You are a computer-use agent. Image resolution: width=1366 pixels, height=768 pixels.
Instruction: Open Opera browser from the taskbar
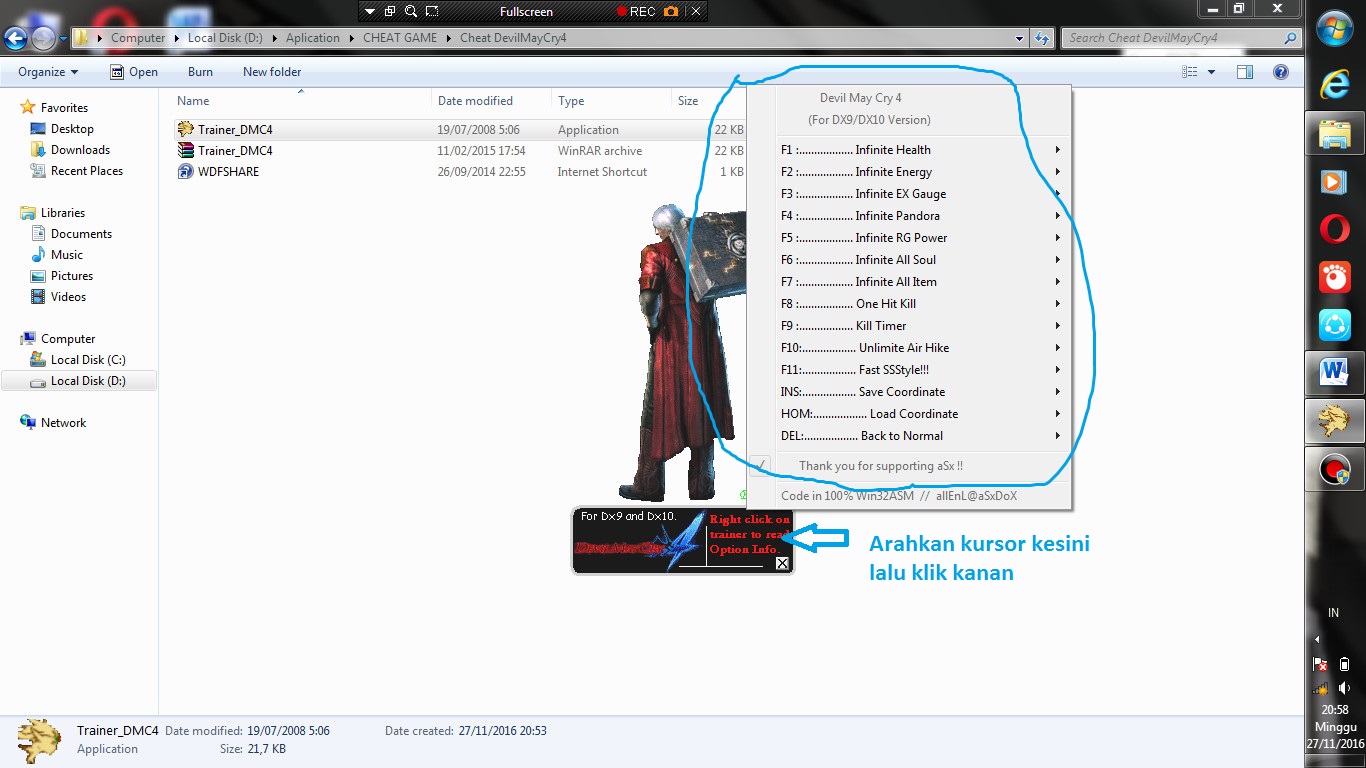pos(1335,229)
